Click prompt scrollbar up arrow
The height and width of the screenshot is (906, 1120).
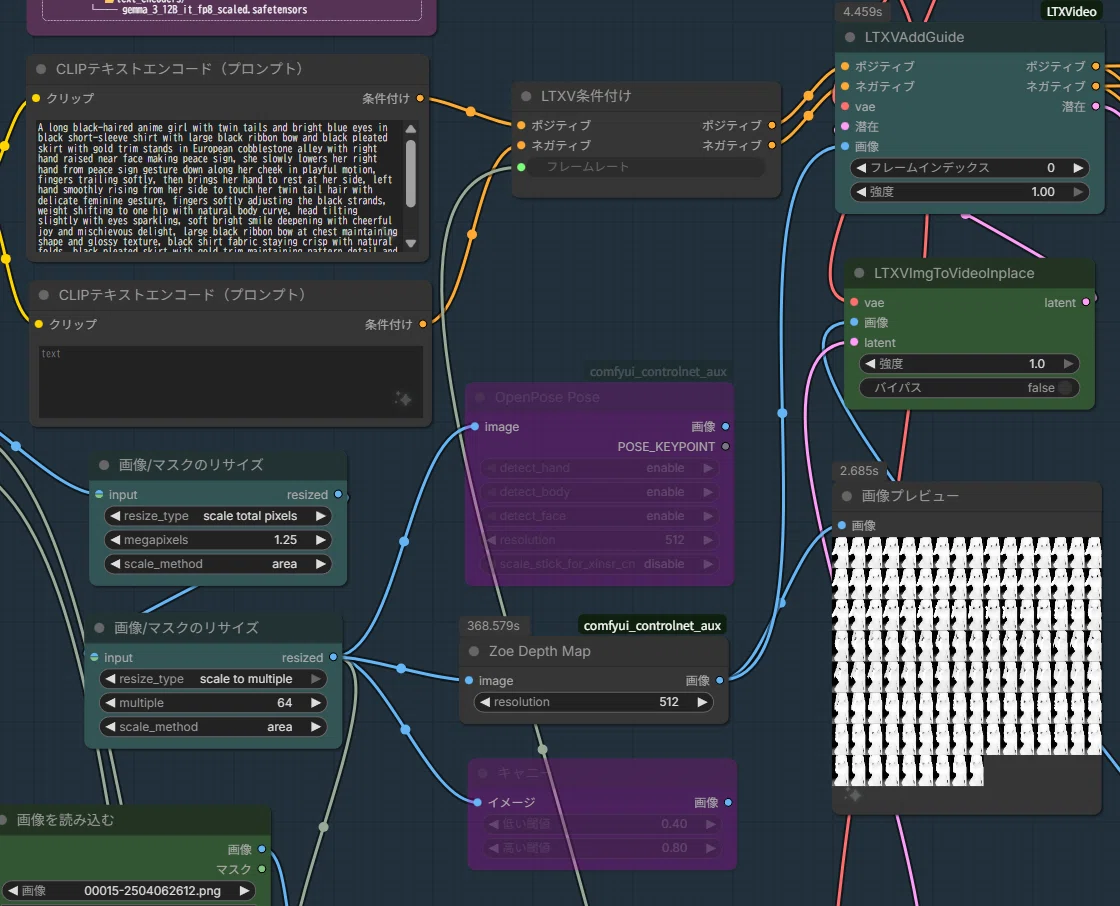[x=411, y=129]
